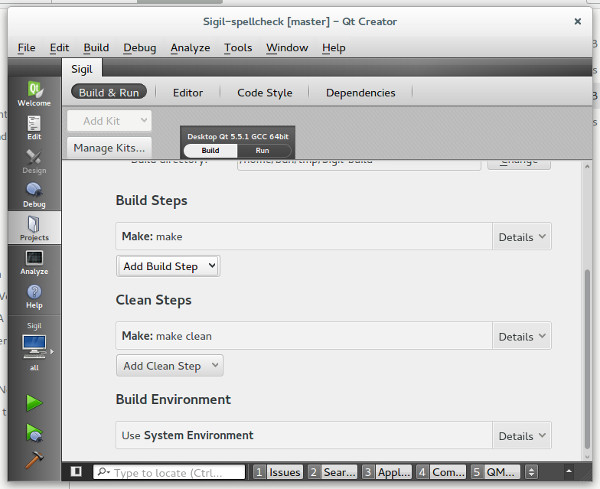Screen dimensions: 600x489
Task: Run the project with green play button
Action: [34, 403]
